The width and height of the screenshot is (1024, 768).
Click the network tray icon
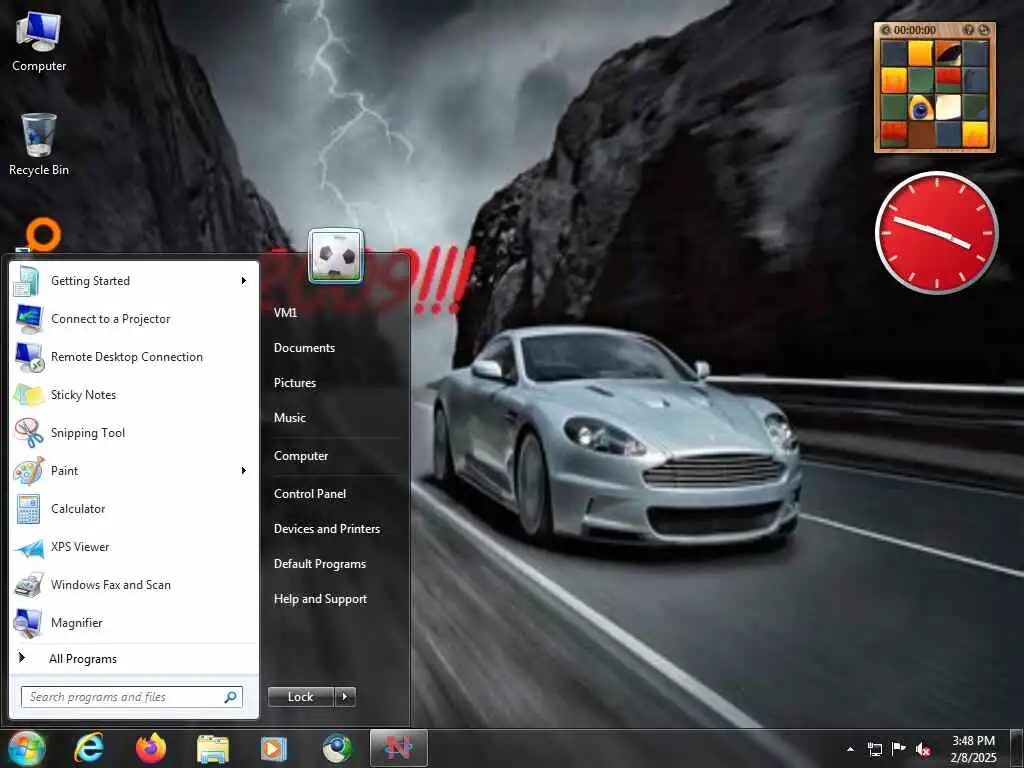[874, 749]
